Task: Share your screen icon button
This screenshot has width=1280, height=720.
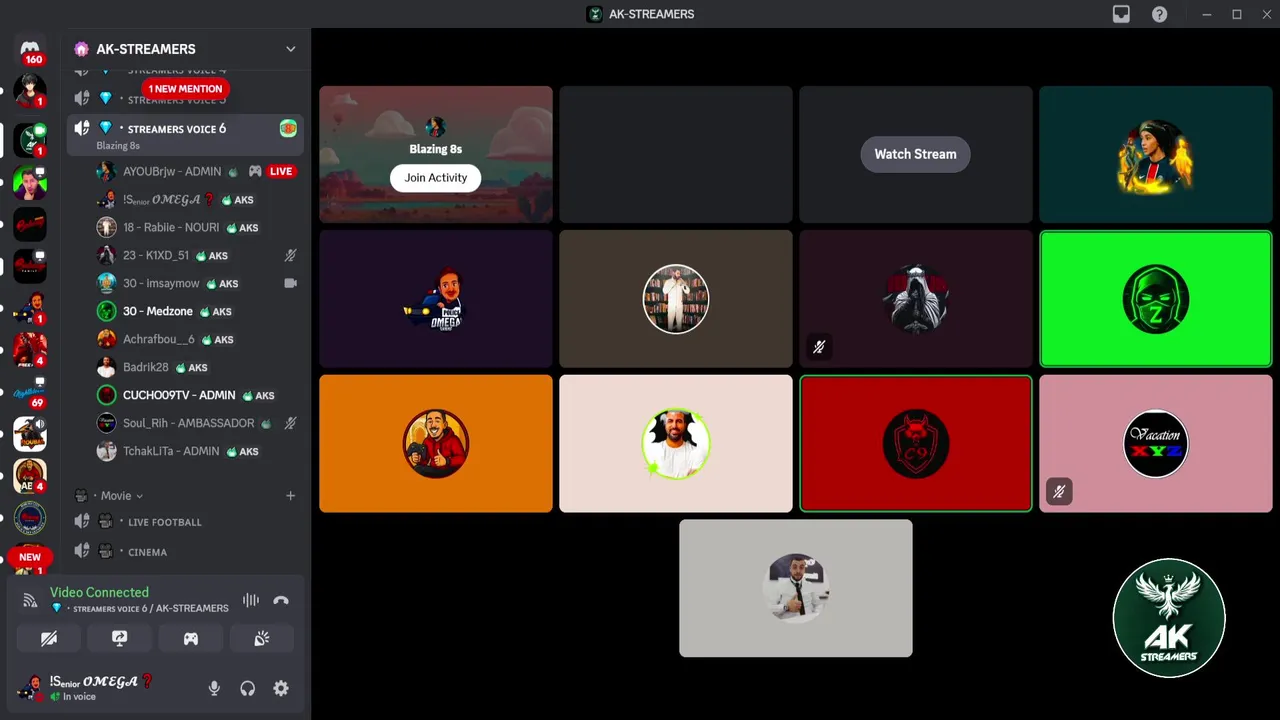Action: [119, 638]
